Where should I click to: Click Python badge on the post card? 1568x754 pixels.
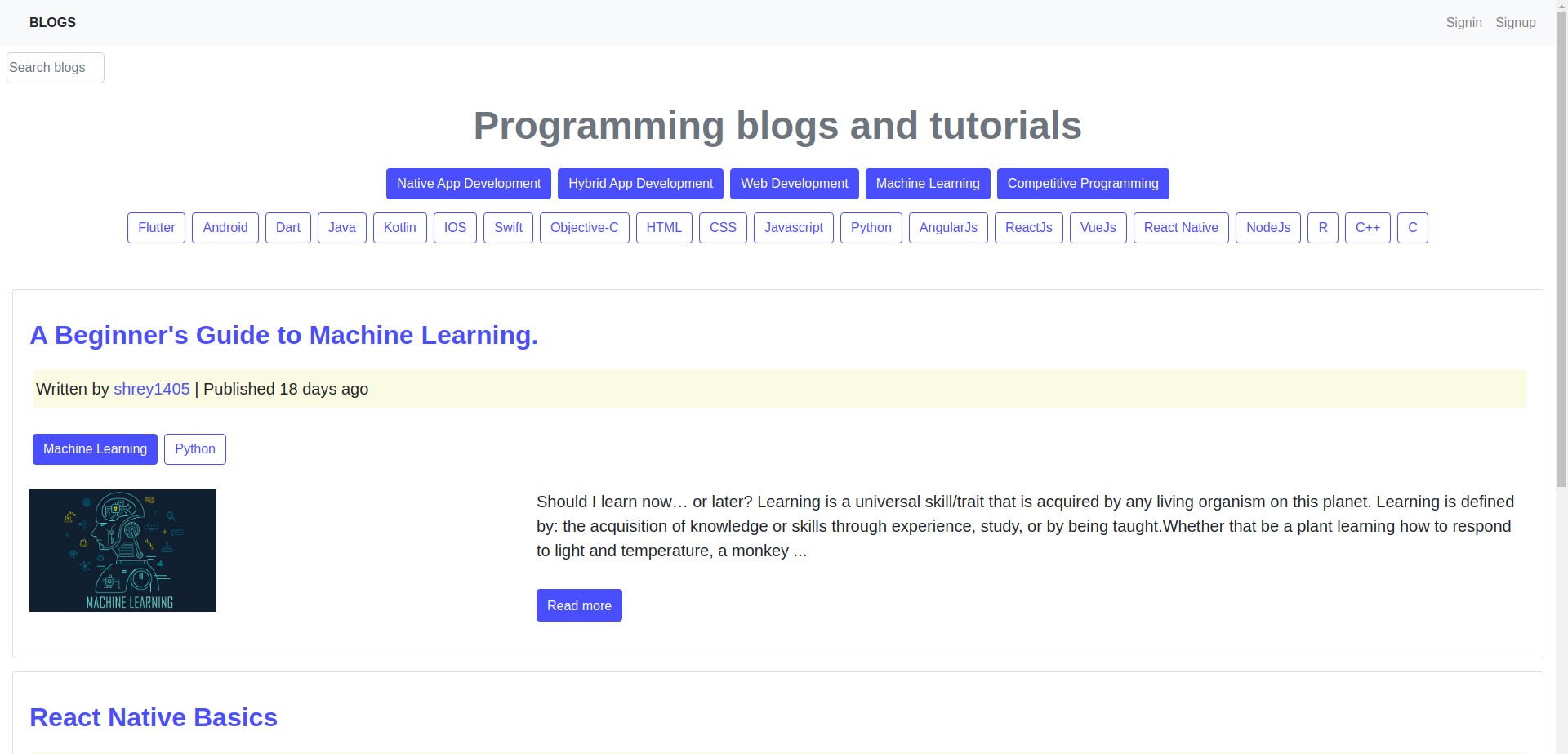pyautogui.click(x=195, y=449)
